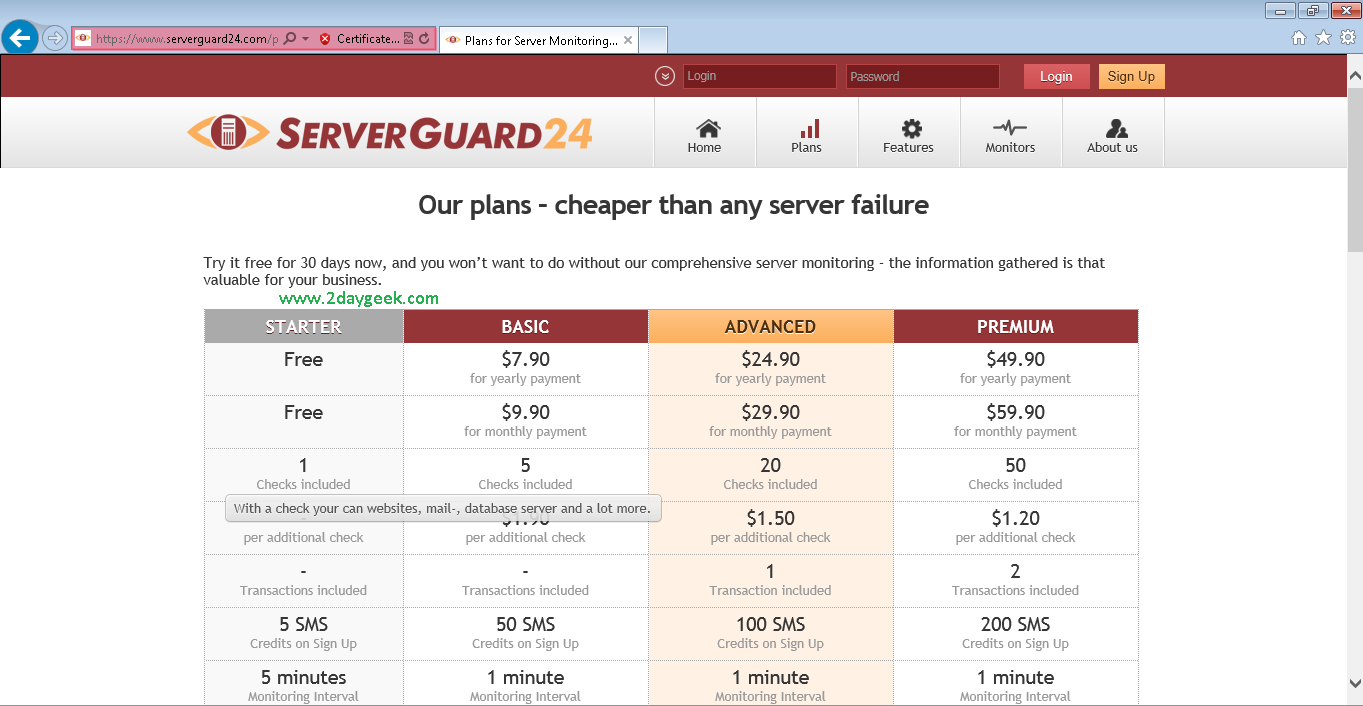Click the red Login button
This screenshot has width=1363, height=706.
tap(1056, 76)
